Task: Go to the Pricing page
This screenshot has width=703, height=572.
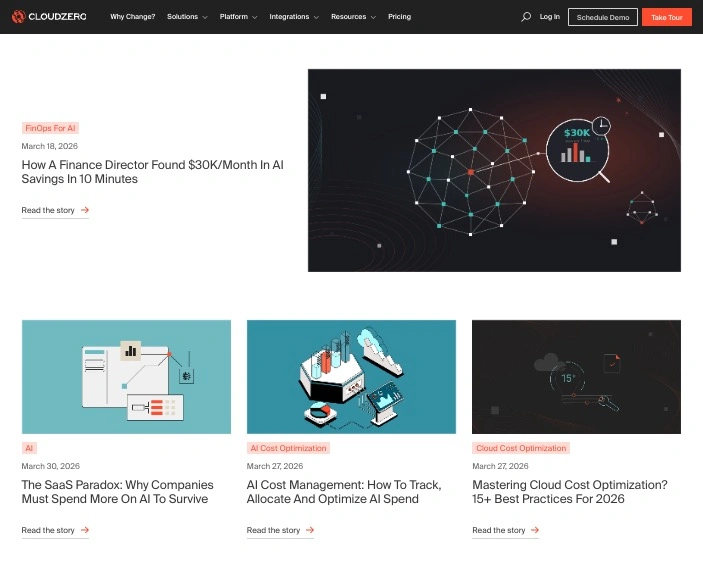Action: (399, 17)
